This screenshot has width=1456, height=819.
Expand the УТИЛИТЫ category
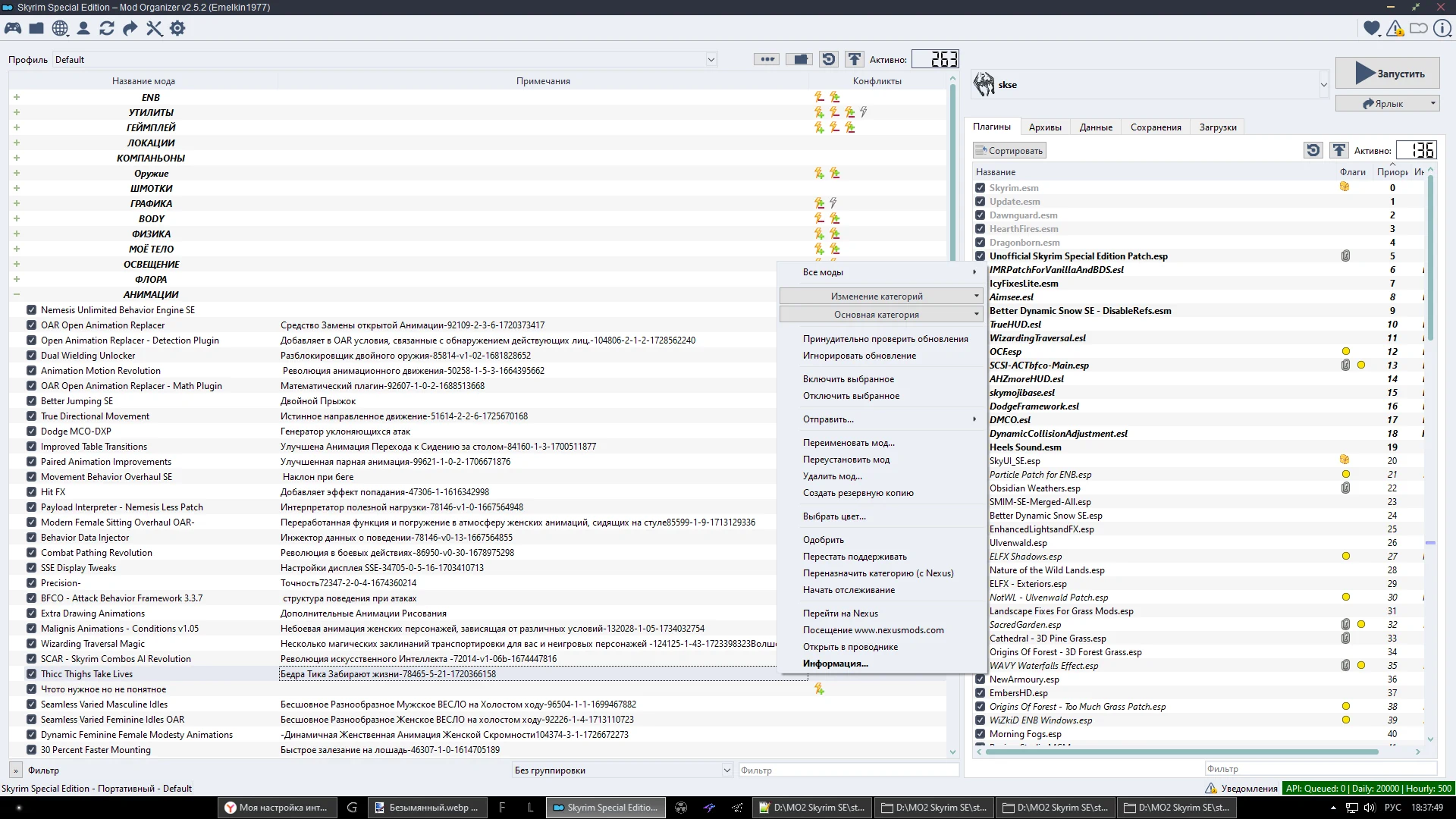click(17, 112)
